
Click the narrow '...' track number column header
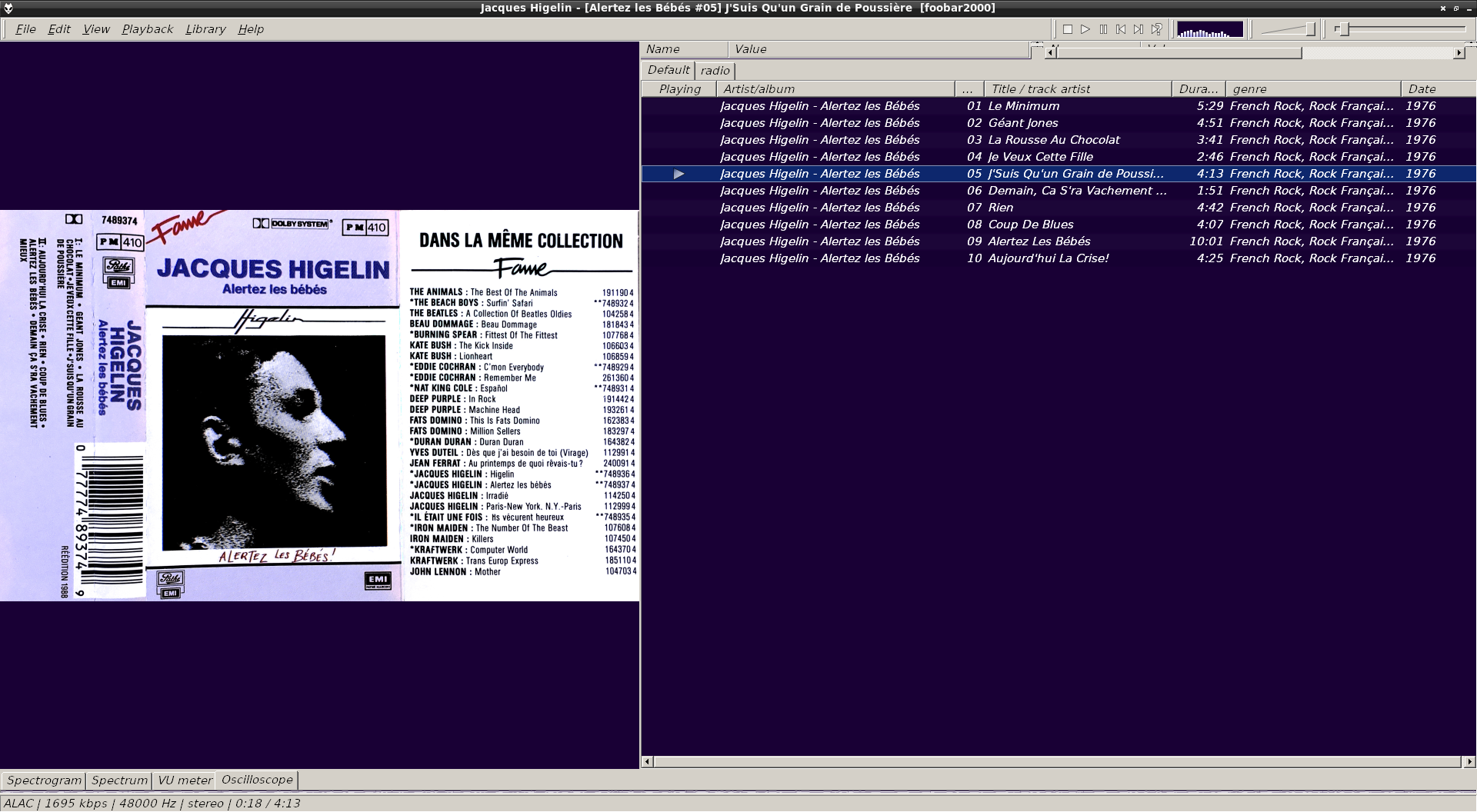coord(969,89)
